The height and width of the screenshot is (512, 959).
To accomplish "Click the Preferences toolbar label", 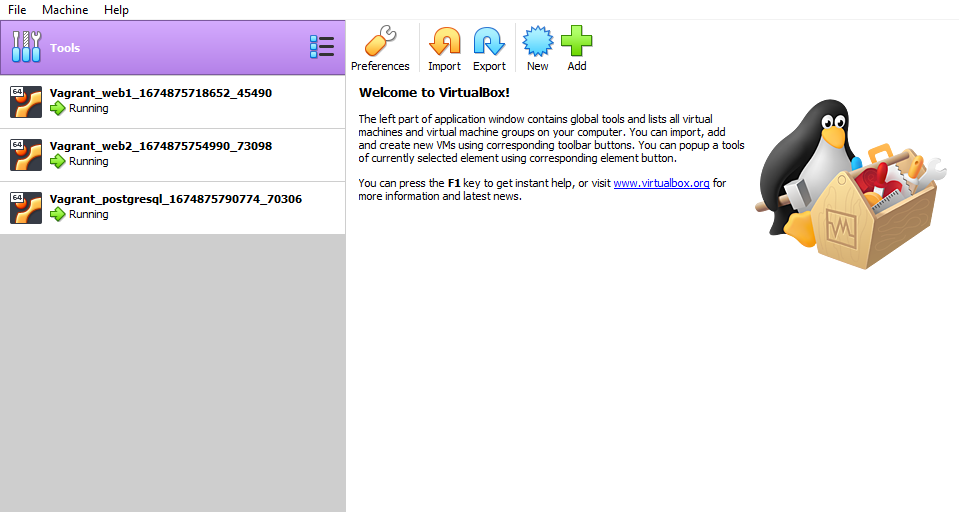I will (380, 66).
